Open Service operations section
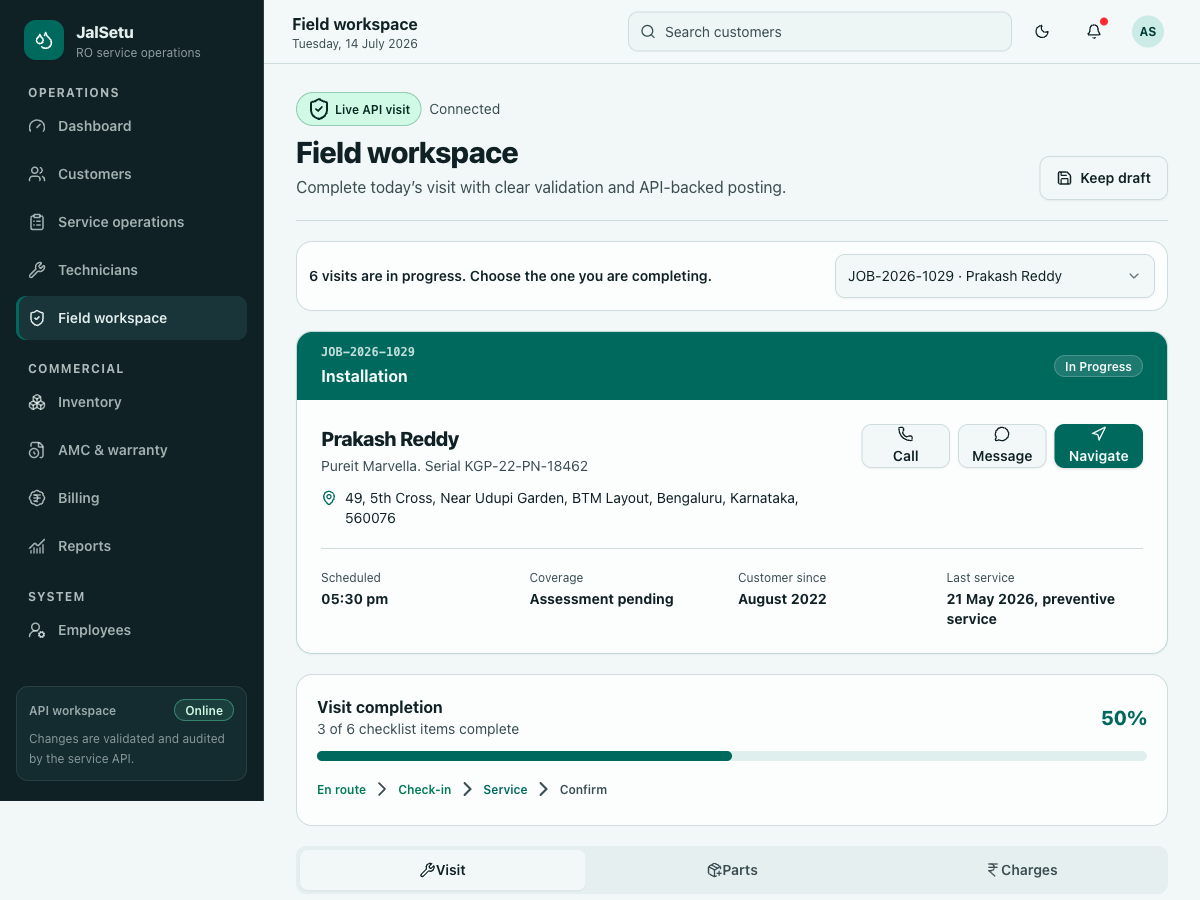This screenshot has width=1200, height=900. [x=131, y=222]
